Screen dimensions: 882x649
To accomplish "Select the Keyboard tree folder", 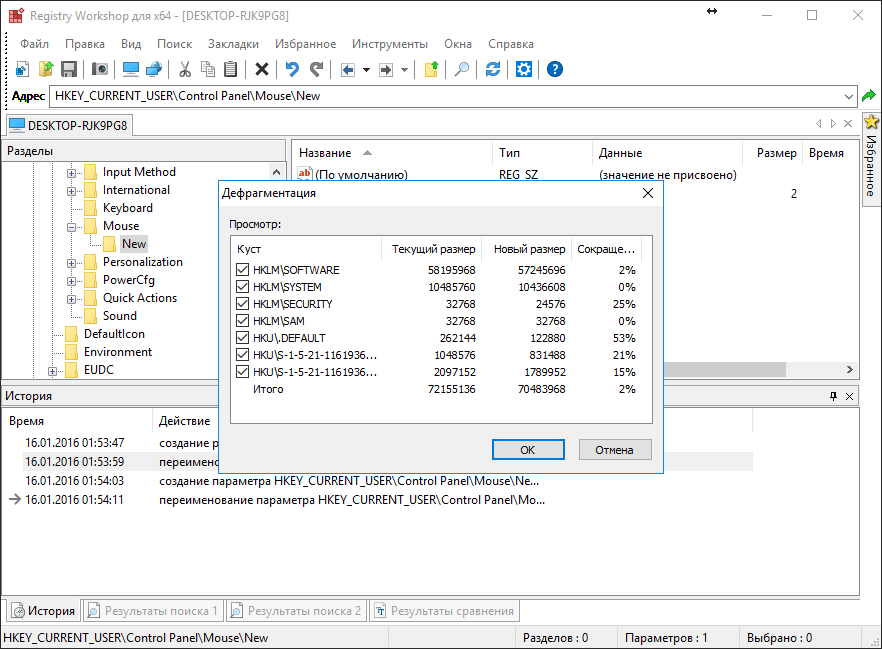I will click(128, 208).
